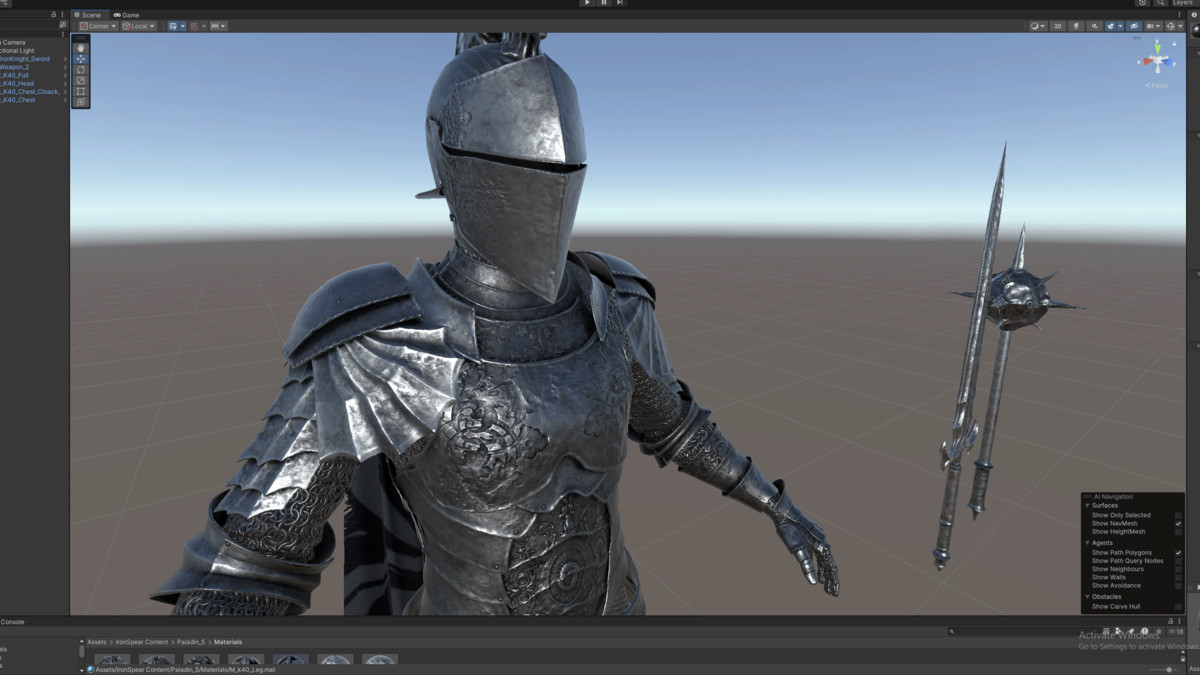
Task: Switch to the Game tab
Action: tap(127, 15)
